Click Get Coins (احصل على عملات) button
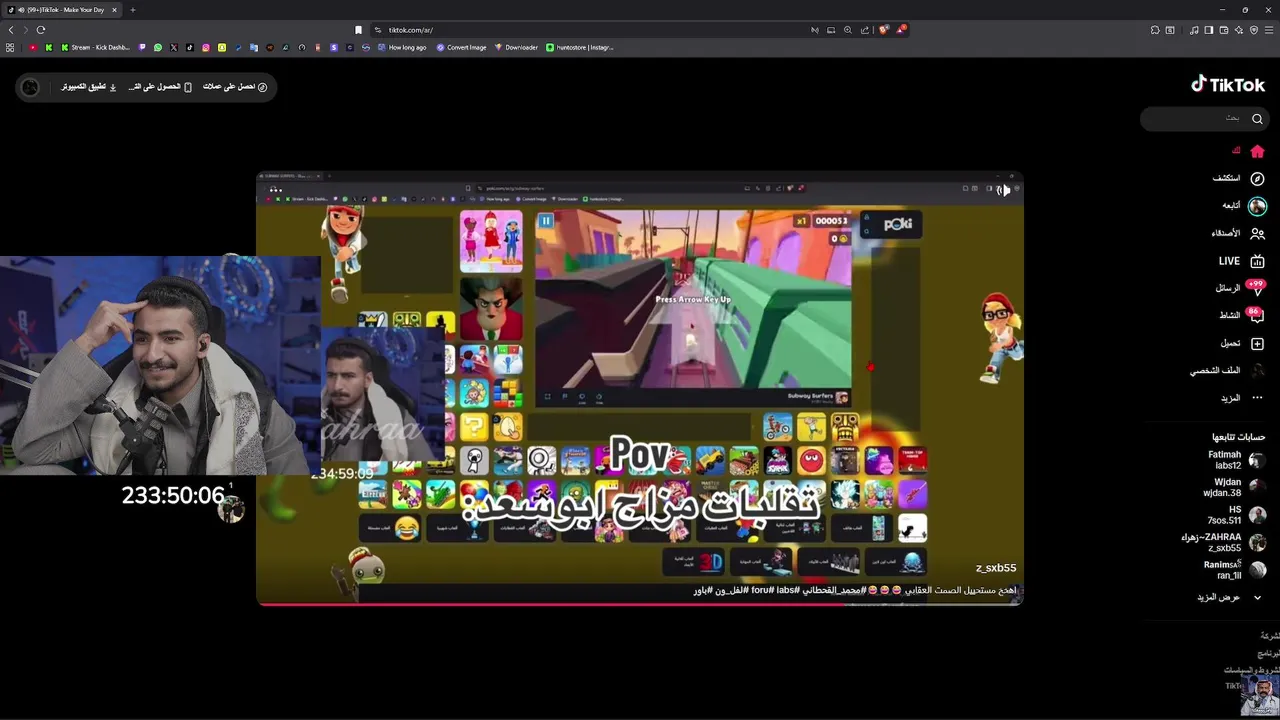The image size is (1280, 720). pyautogui.click(x=235, y=87)
